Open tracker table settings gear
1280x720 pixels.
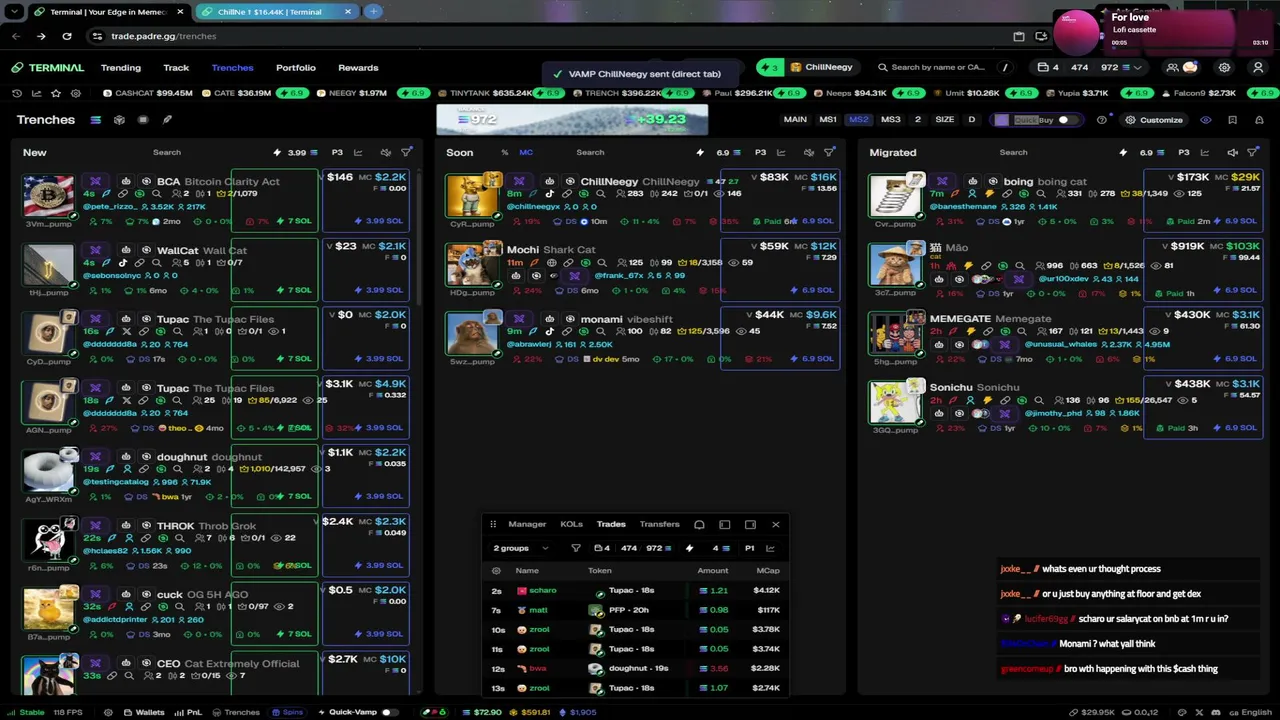coord(496,571)
